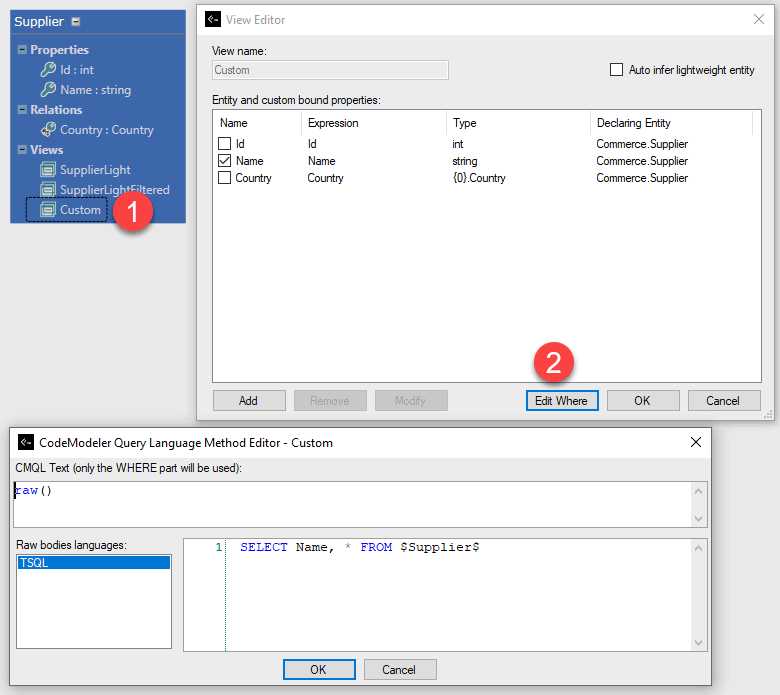The height and width of the screenshot is (695, 780).
Task: Click the Add button in View Editor
Action: click(x=248, y=401)
